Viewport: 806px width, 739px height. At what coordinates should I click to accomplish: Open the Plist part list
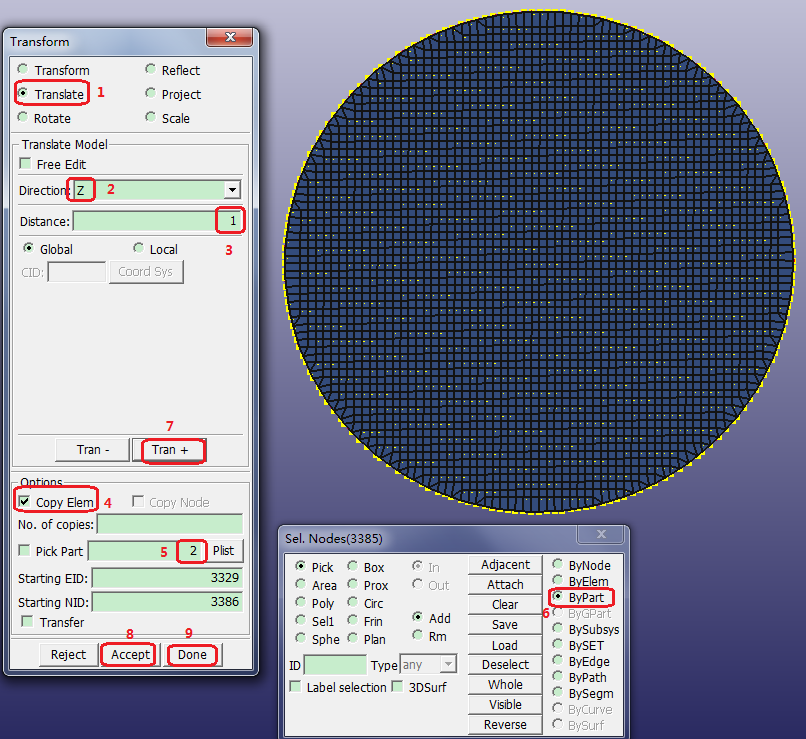226,551
